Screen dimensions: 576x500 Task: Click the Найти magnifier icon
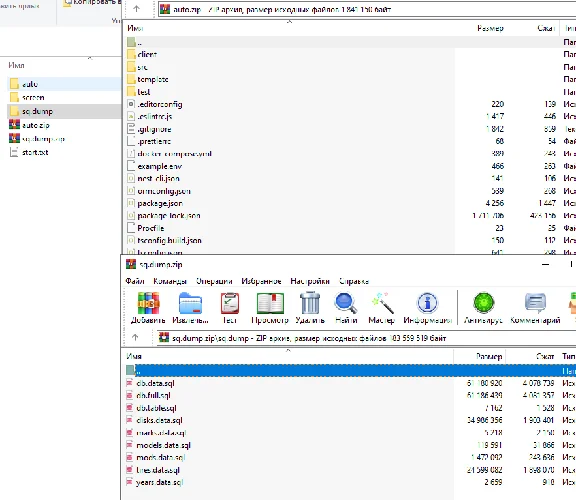click(346, 303)
